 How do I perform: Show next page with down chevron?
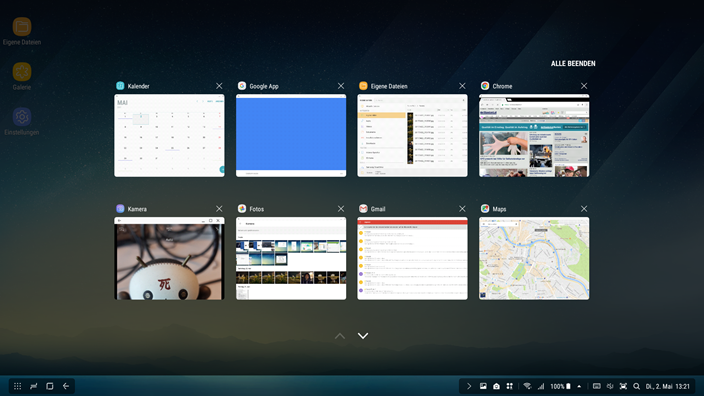point(363,336)
